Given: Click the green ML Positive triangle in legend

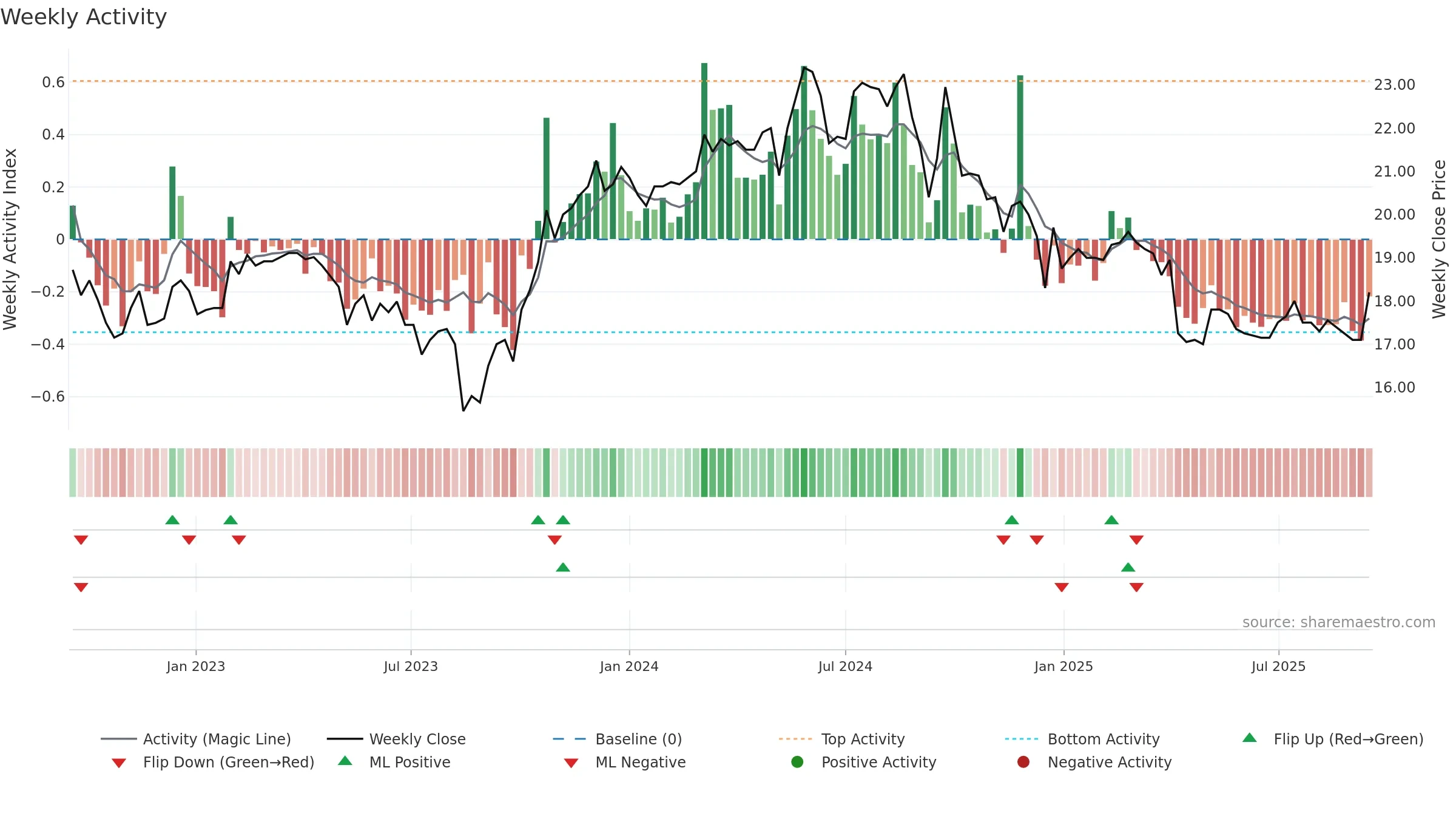Looking at the screenshot, I should [345, 761].
